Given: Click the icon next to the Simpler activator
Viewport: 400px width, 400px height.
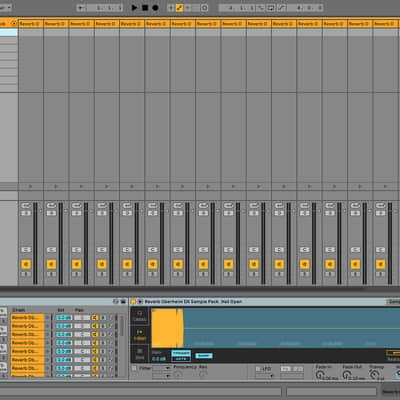Looking at the screenshot, I should click(x=140, y=302).
